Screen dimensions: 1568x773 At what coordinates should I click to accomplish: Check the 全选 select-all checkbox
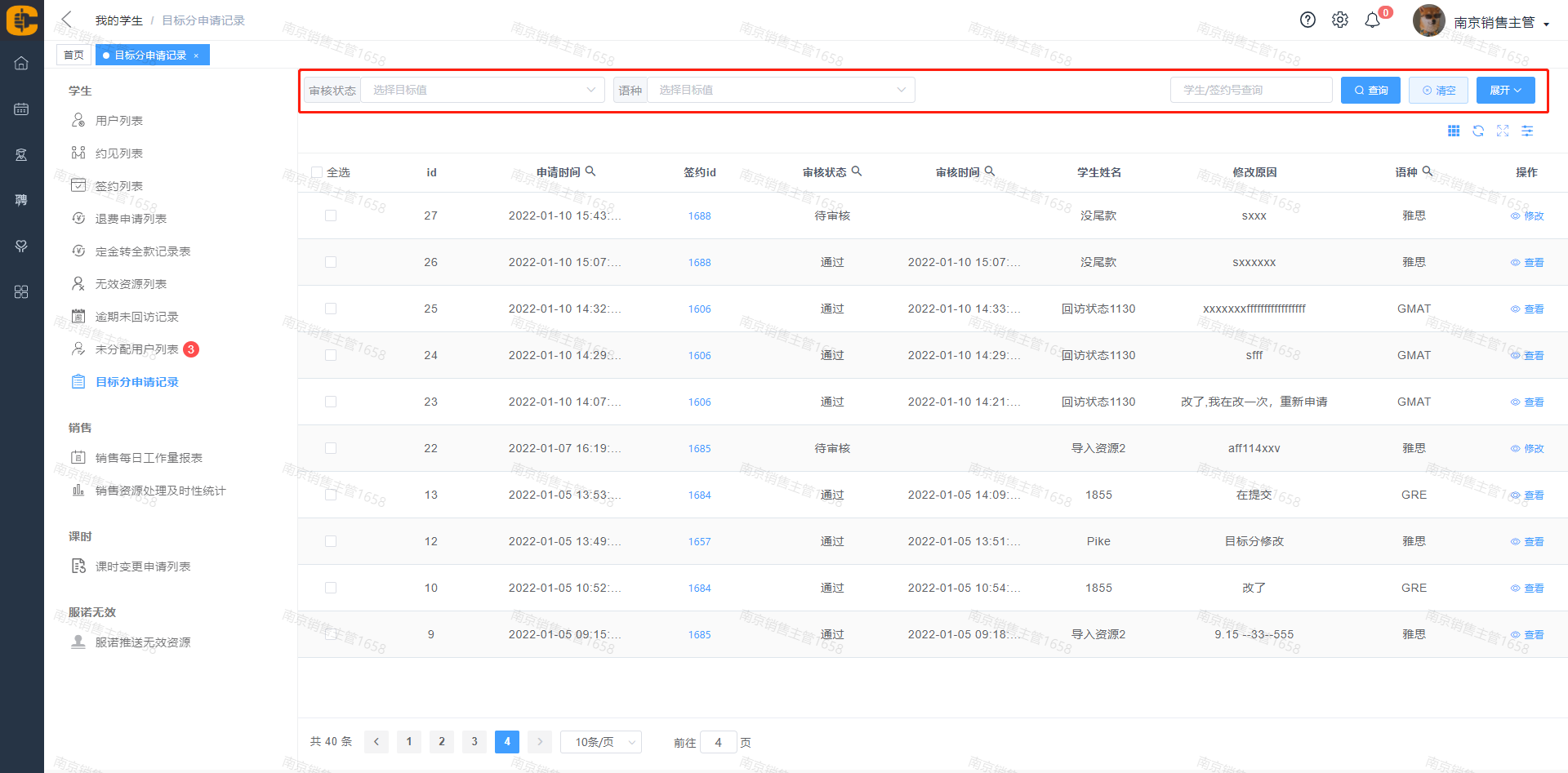[x=317, y=172]
